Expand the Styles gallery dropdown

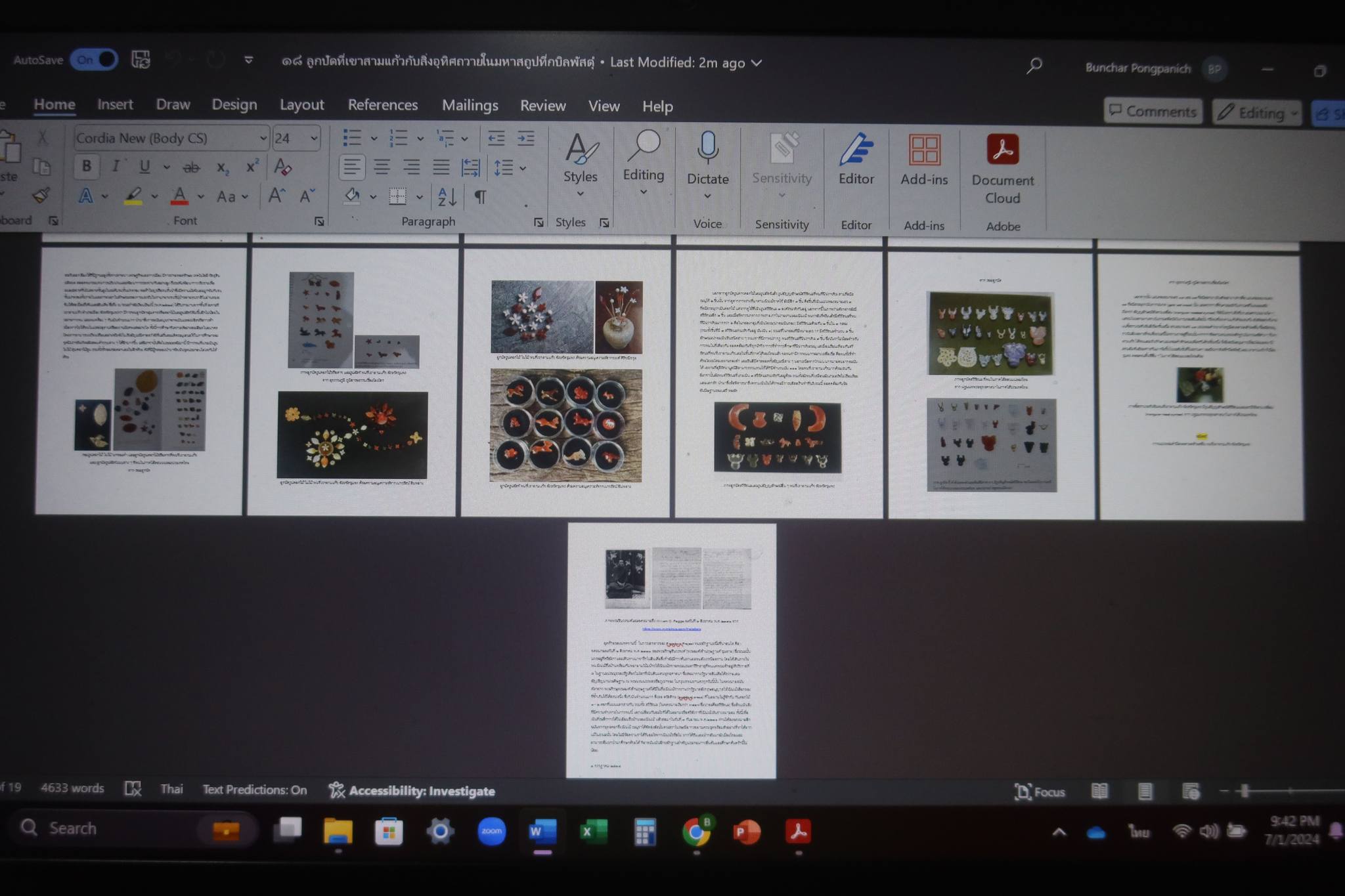580,194
